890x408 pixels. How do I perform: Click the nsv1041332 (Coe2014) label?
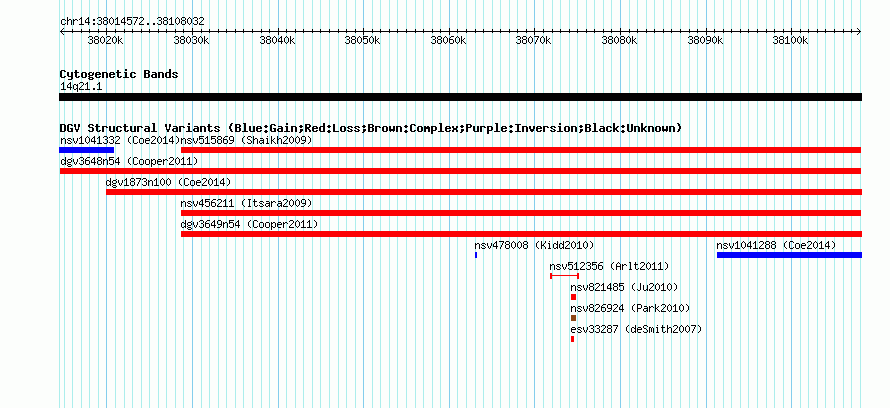[x=119, y=140]
